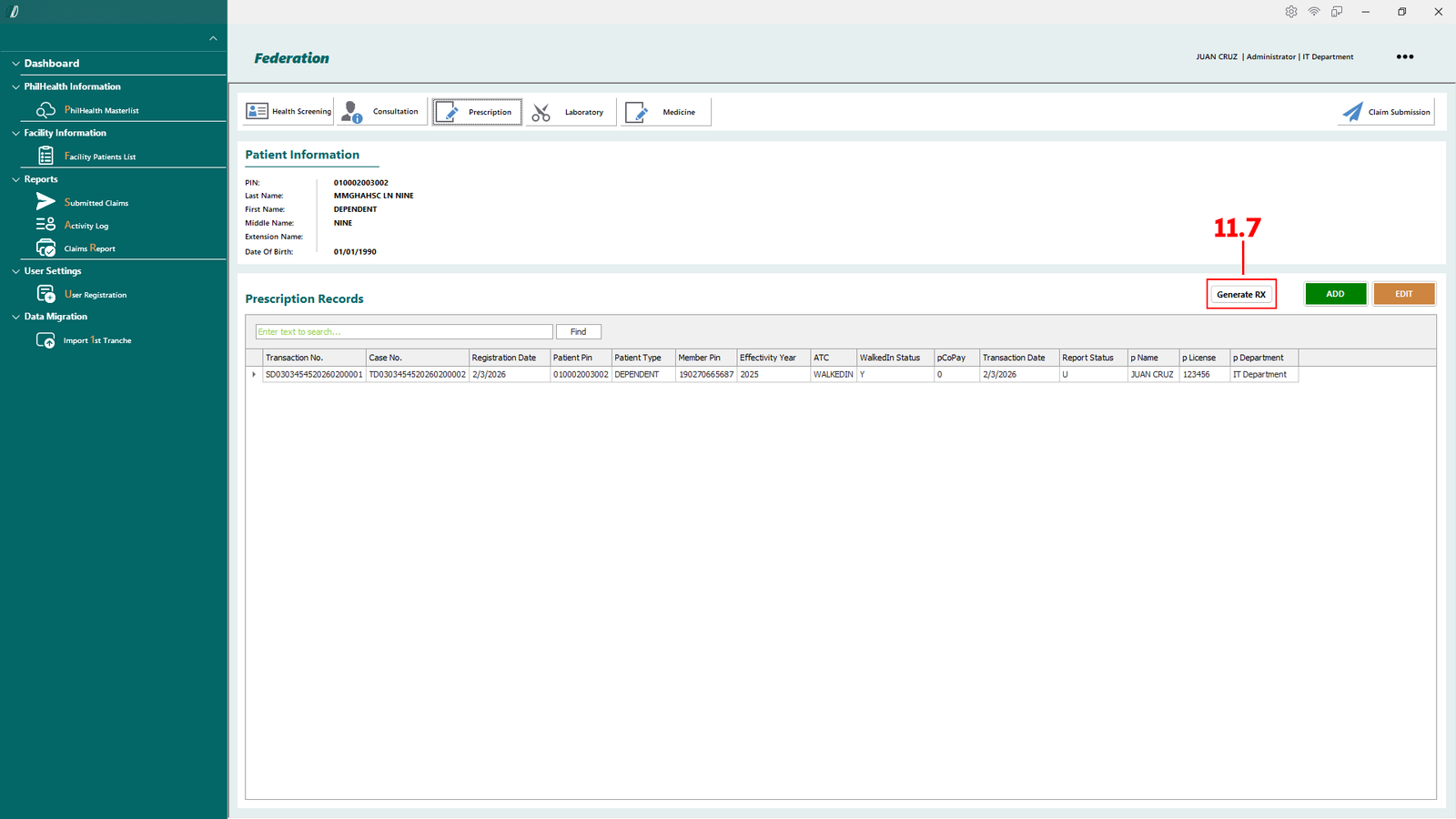
Task: Open the Facility Patients List
Action: tap(99, 157)
